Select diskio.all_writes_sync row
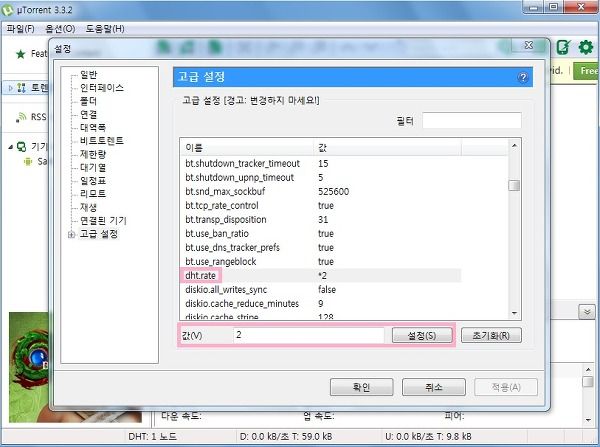This screenshot has width=600, height=447. 320,290
